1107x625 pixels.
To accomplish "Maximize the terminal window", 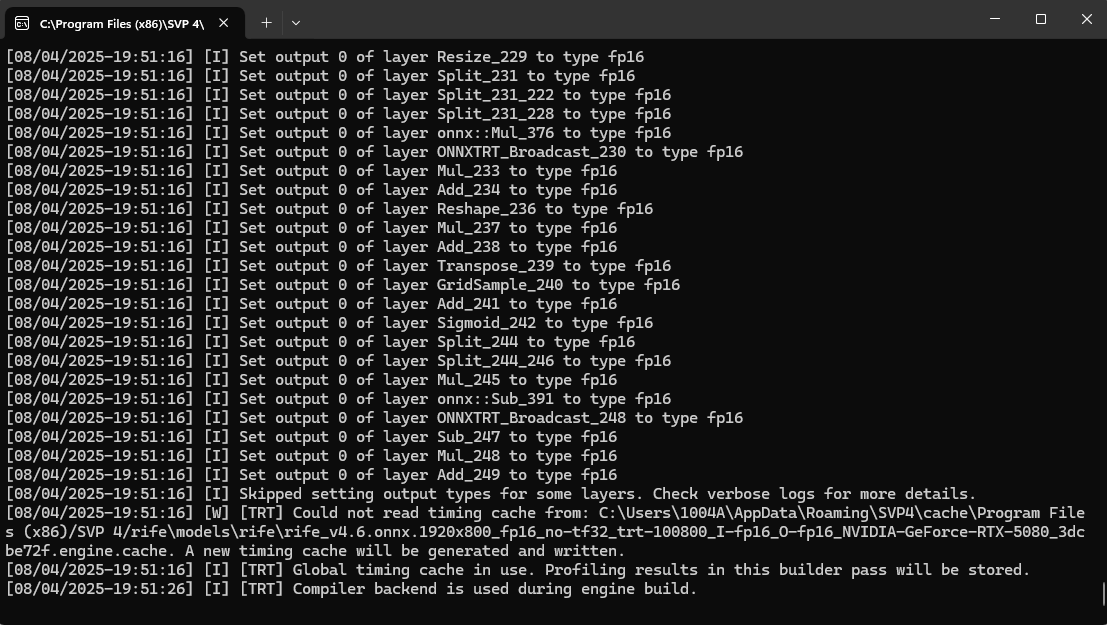I will (x=1041, y=19).
